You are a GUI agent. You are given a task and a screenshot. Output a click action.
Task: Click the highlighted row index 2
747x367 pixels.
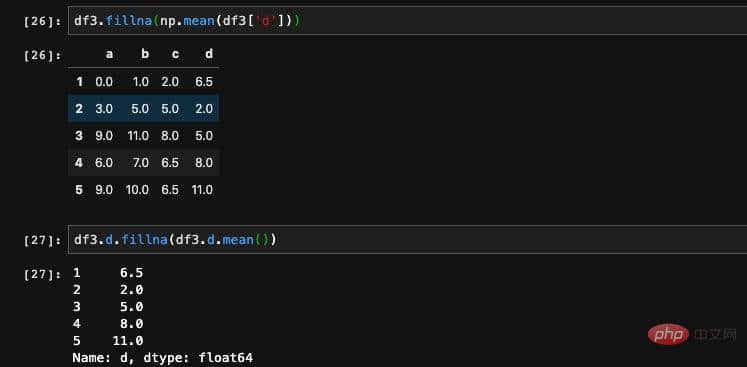[x=79, y=109]
